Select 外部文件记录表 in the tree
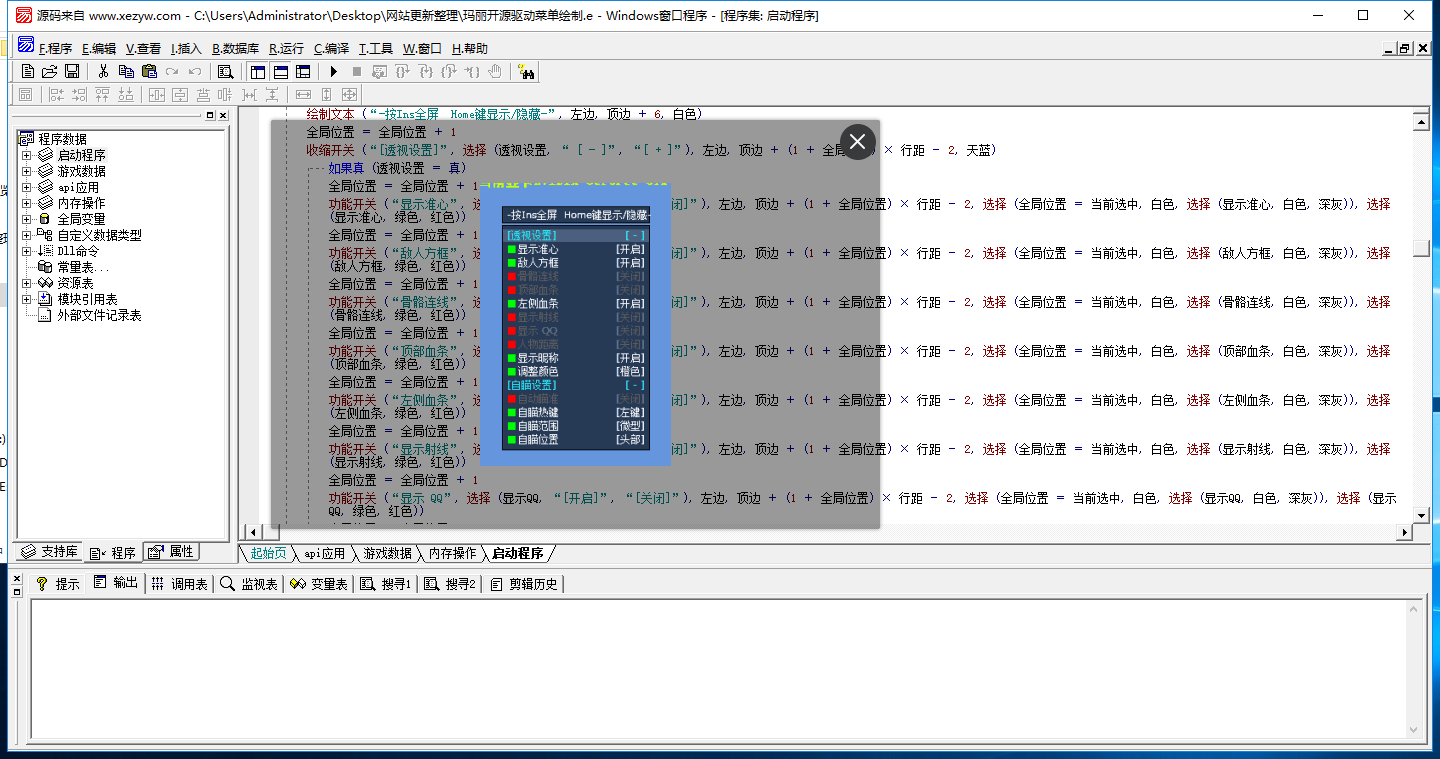Image resolution: width=1440 pixels, height=759 pixels. coord(99,315)
